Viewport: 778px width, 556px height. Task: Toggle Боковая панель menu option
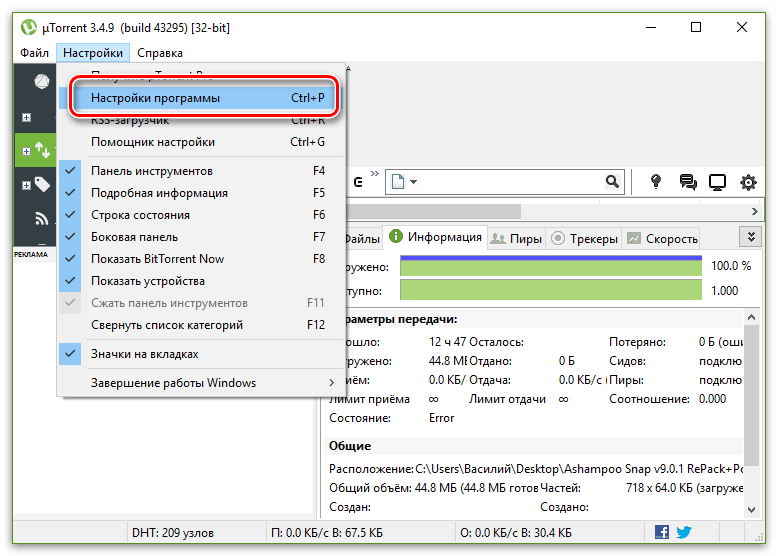tap(201, 237)
